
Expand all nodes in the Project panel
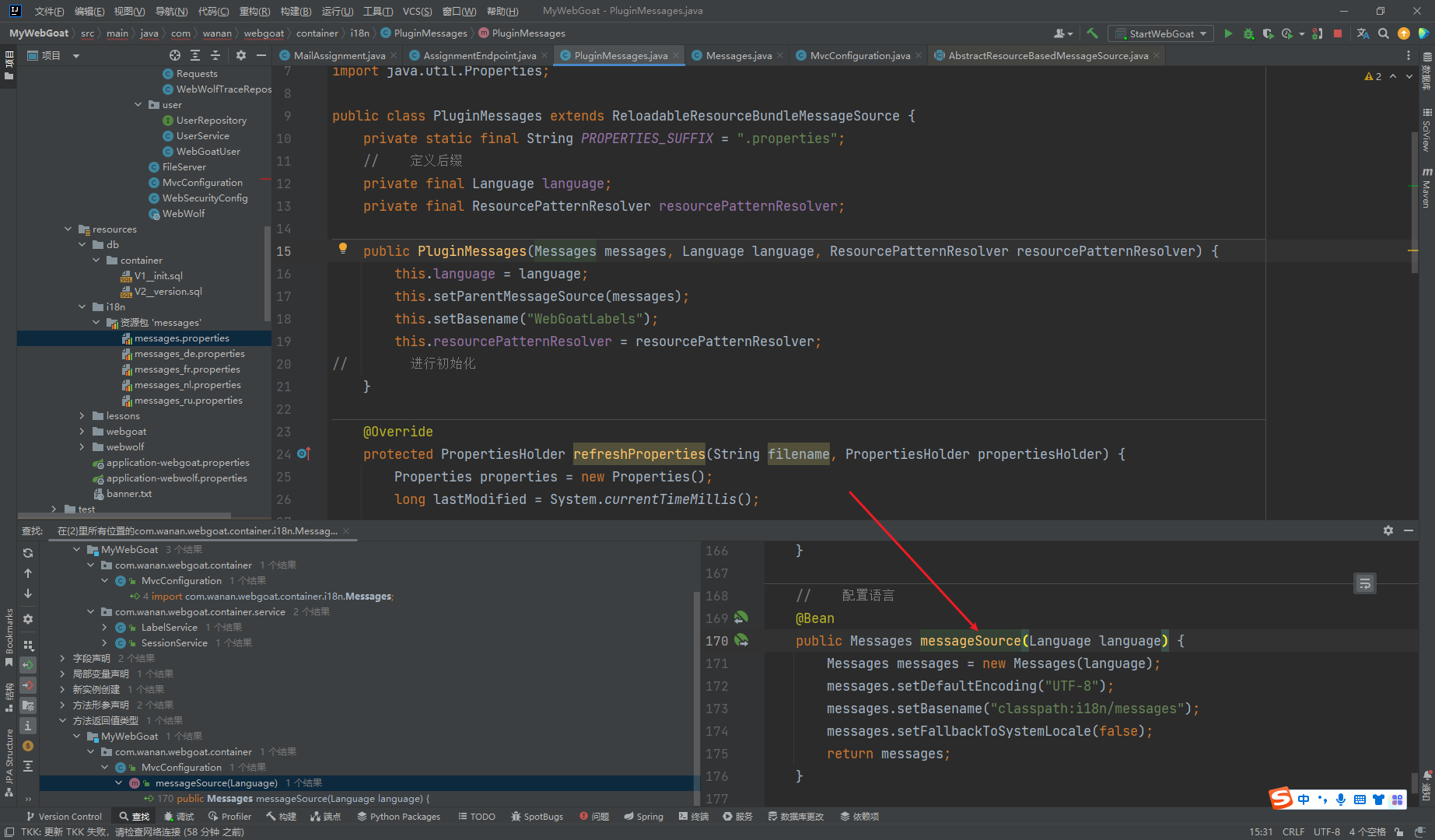point(195,55)
